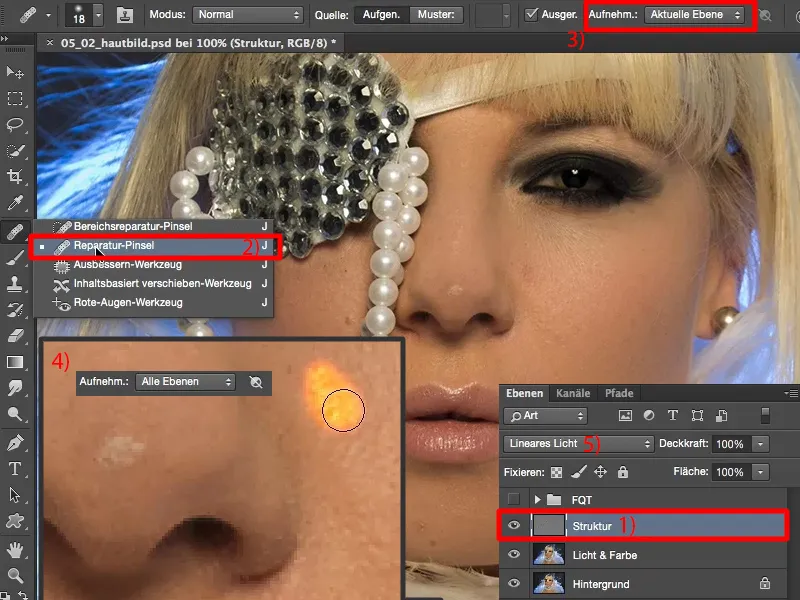Select the Type tool
The height and width of the screenshot is (600, 800).
(15, 468)
